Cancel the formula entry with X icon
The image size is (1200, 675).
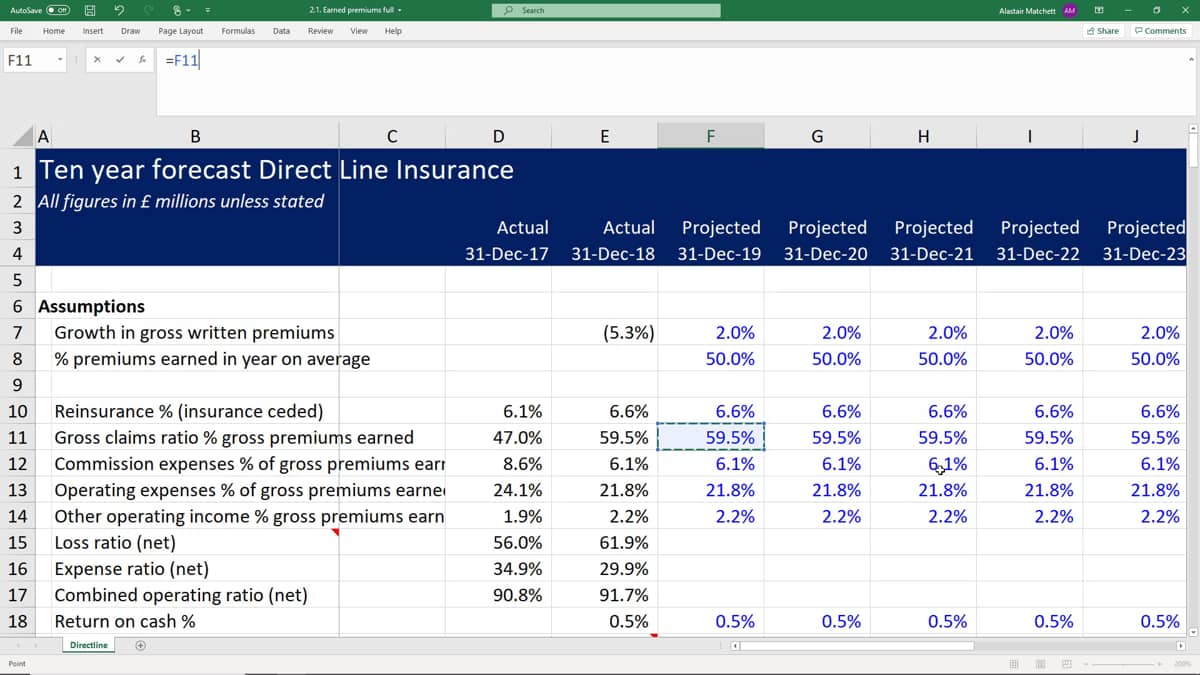(97, 60)
